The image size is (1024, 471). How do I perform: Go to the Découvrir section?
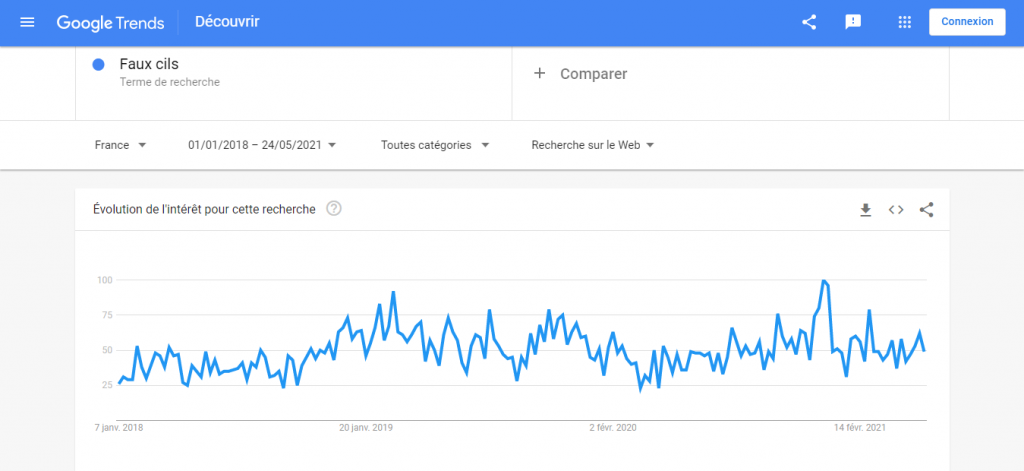click(231, 22)
